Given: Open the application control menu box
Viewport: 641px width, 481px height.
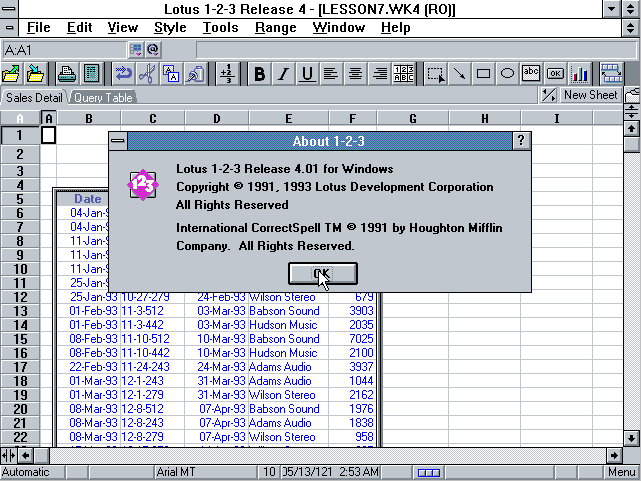Looking at the screenshot, I should 9,9.
